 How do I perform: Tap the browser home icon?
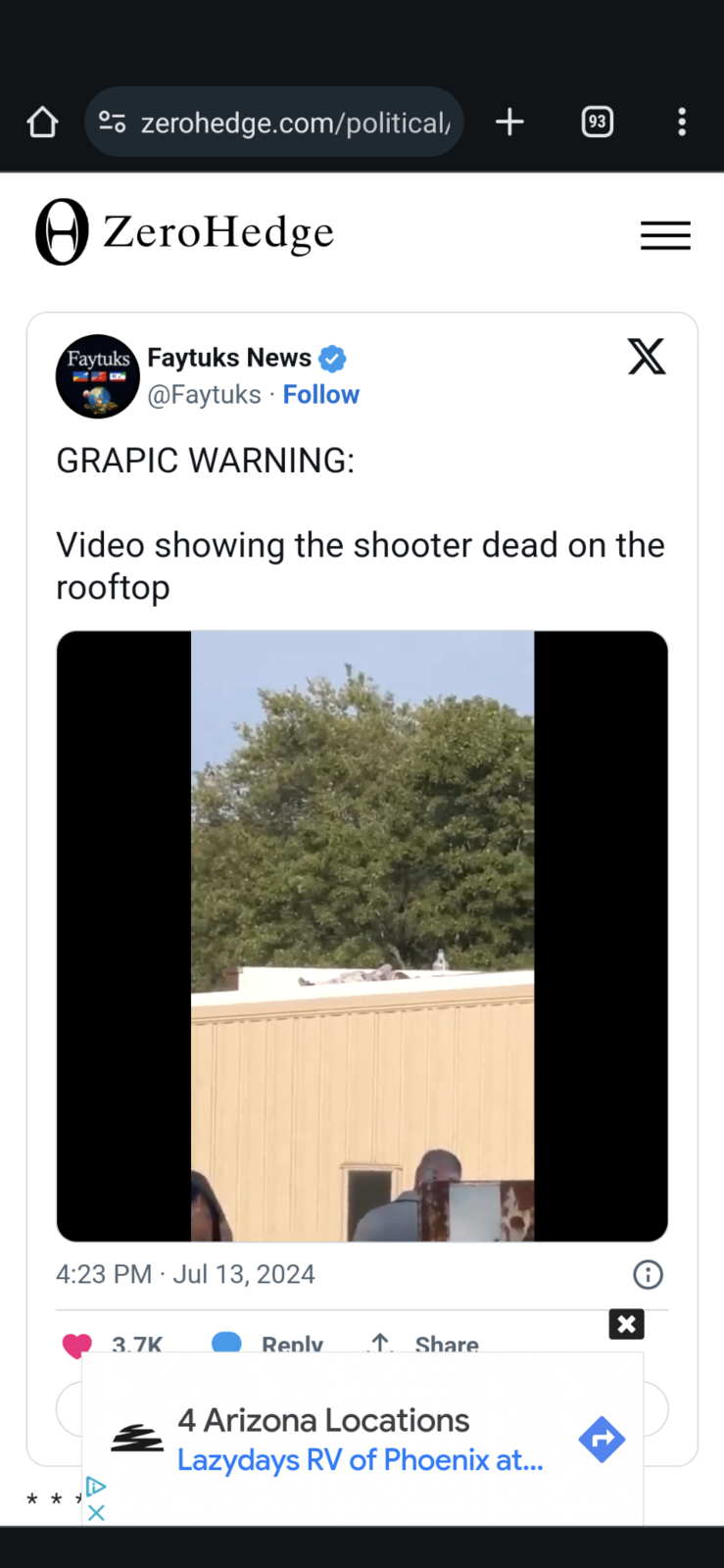click(42, 122)
